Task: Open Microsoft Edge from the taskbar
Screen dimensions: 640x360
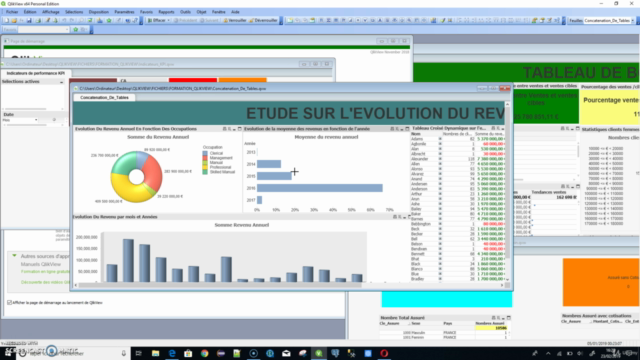Action: tap(172, 353)
